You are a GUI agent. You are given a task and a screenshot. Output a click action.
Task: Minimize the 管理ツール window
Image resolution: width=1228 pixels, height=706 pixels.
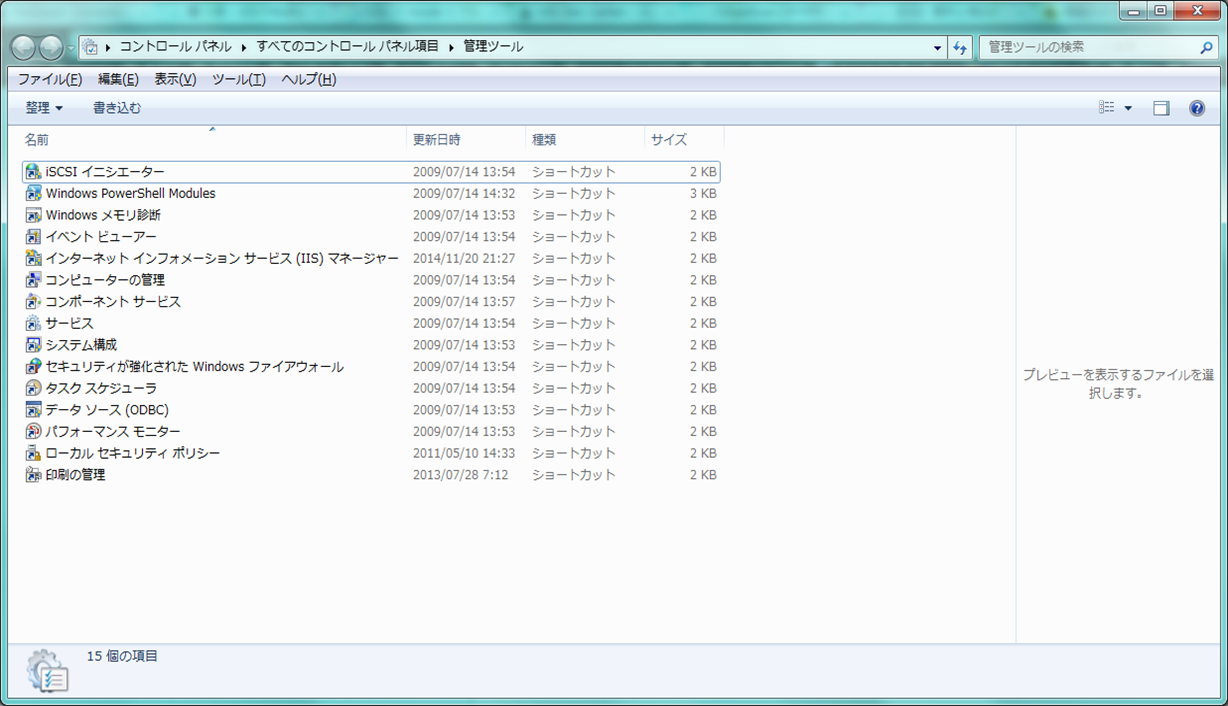(1133, 10)
